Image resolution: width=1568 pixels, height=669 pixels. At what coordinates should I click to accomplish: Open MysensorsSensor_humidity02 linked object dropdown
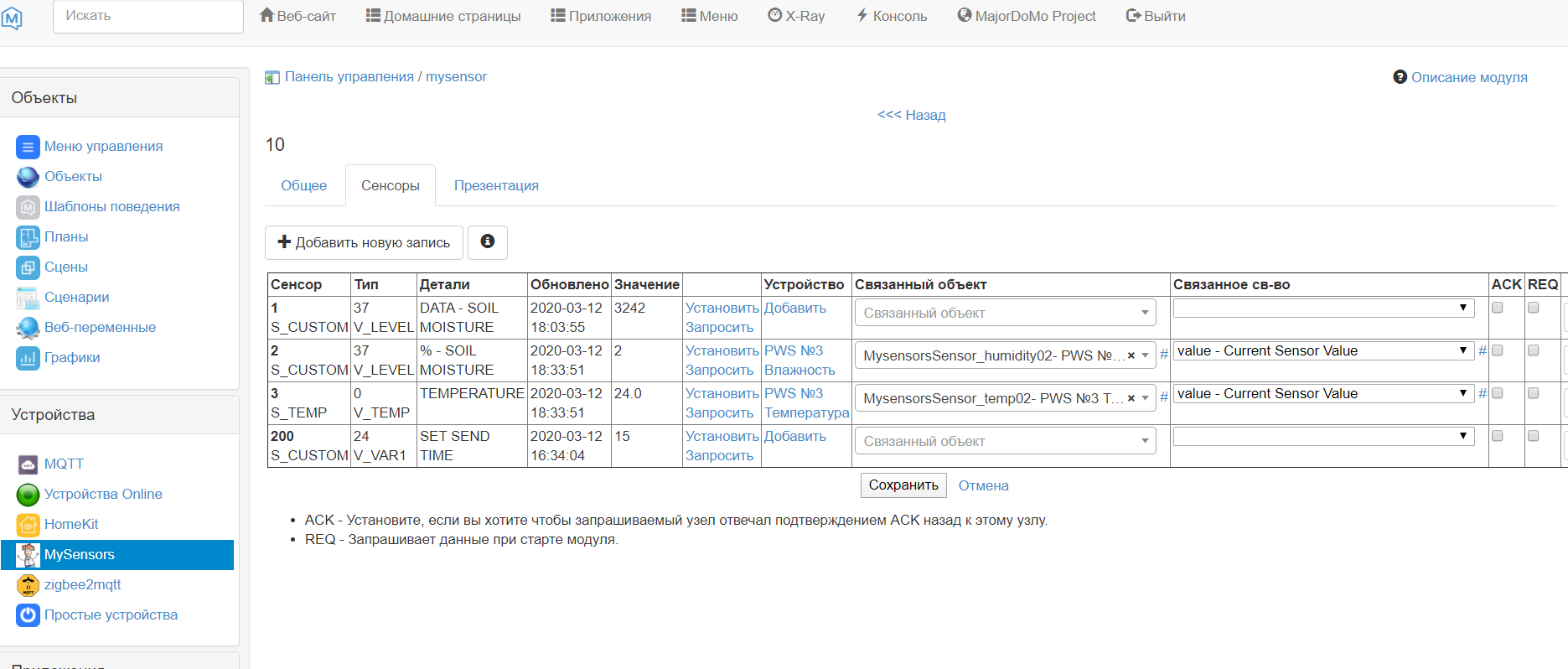1005,355
